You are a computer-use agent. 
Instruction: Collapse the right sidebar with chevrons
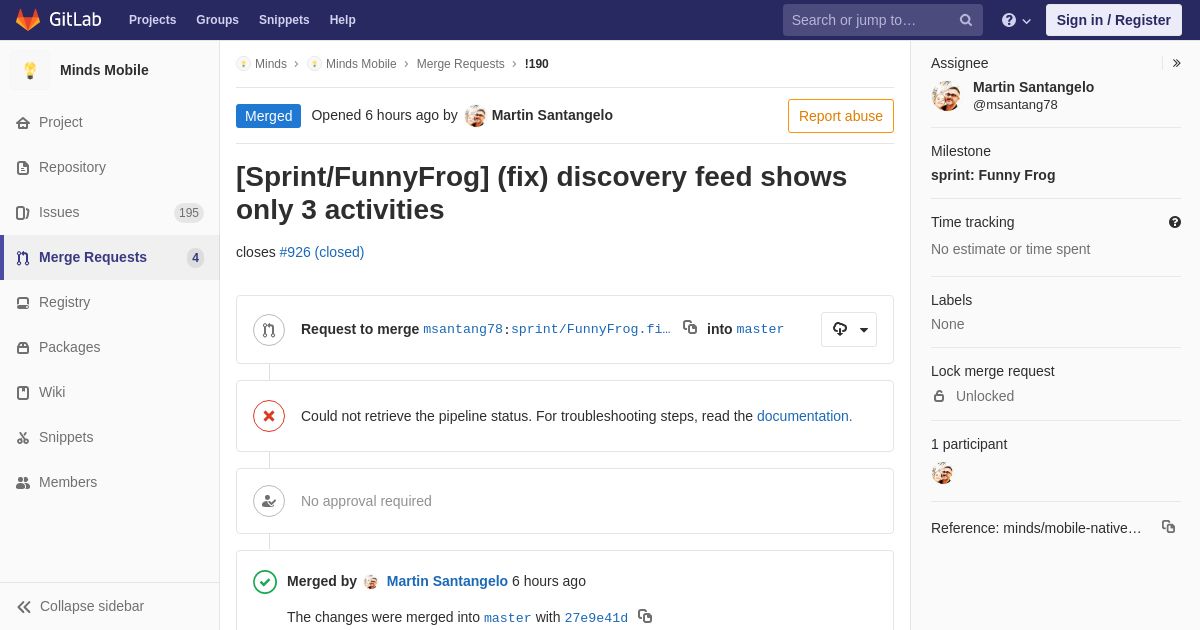[x=1176, y=63]
